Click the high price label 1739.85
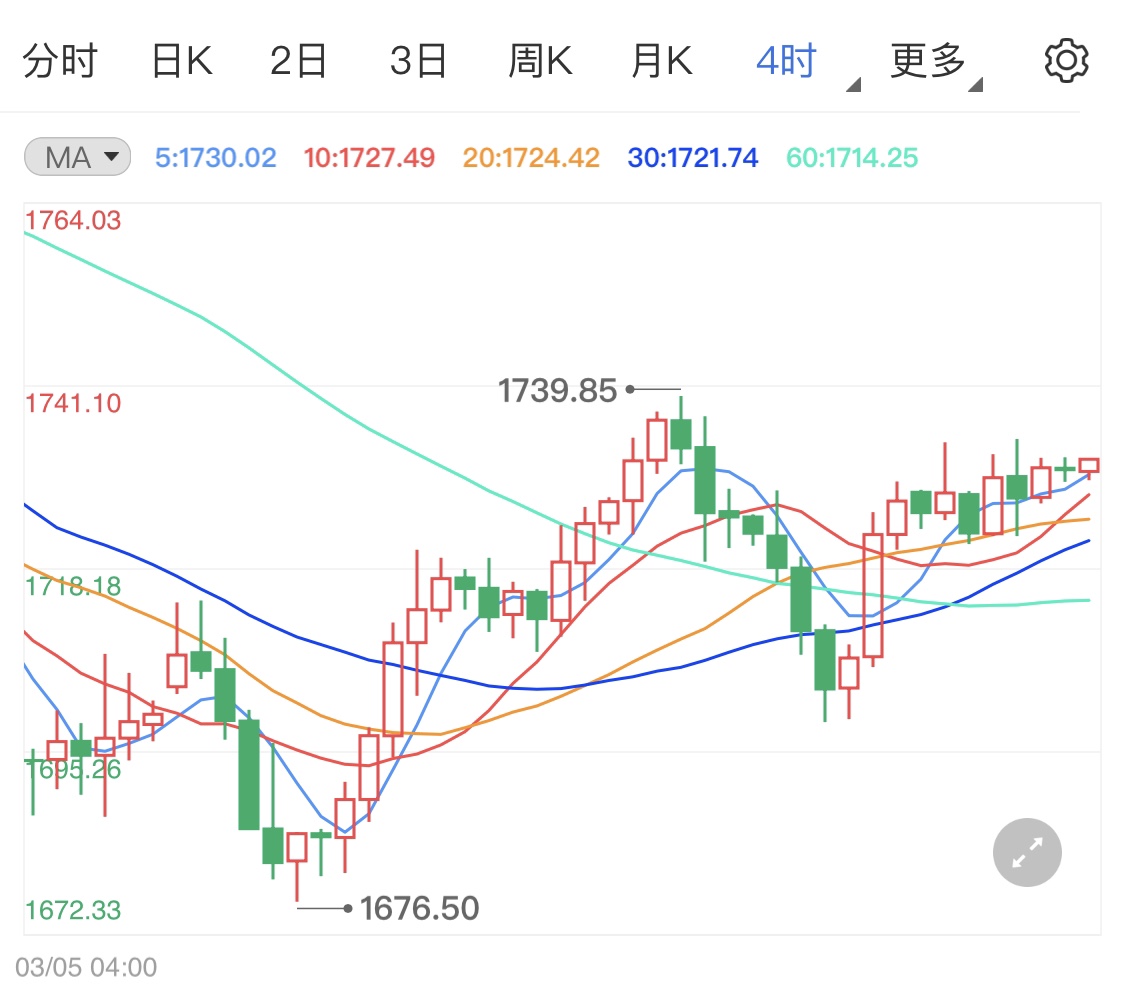Image resolution: width=1125 pixels, height=992 pixels. (x=557, y=391)
